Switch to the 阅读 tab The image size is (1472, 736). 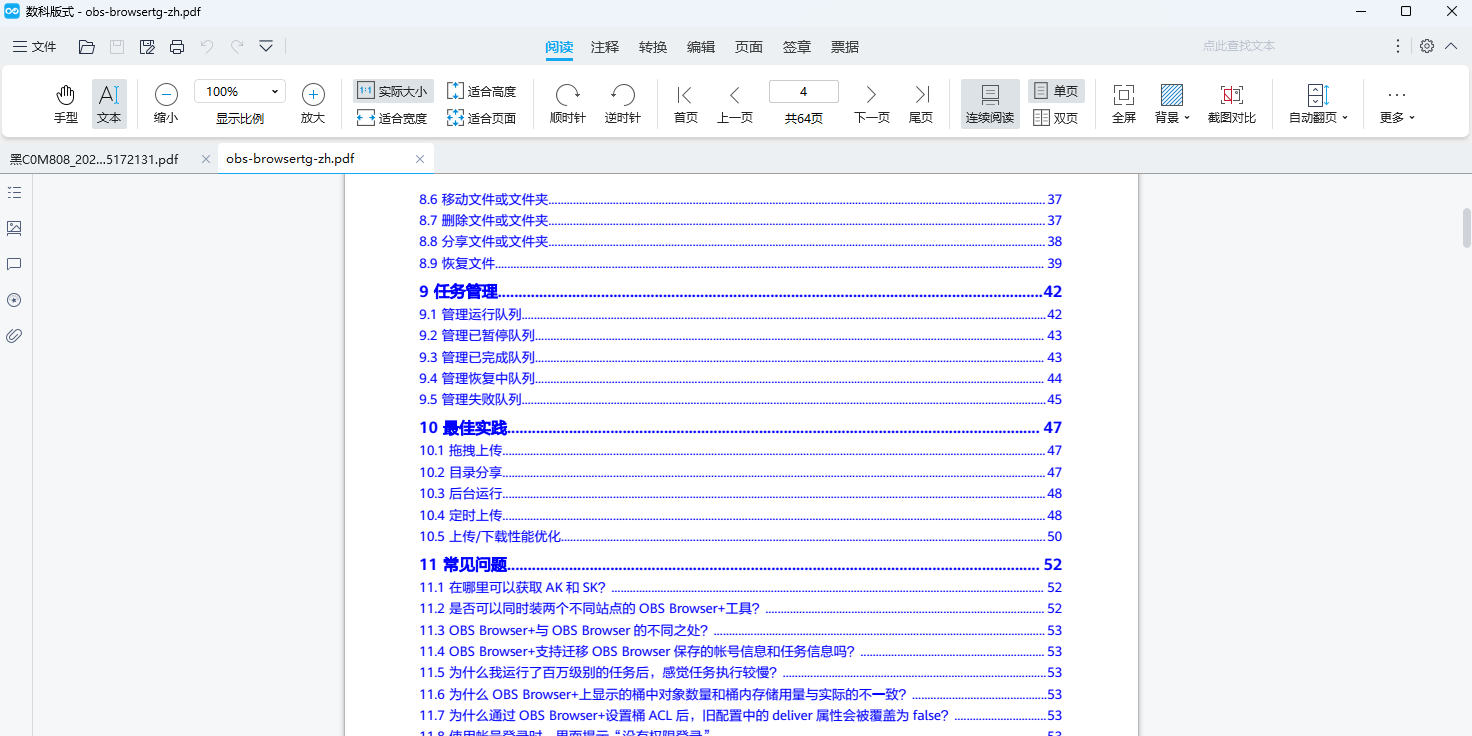(x=559, y=47)
